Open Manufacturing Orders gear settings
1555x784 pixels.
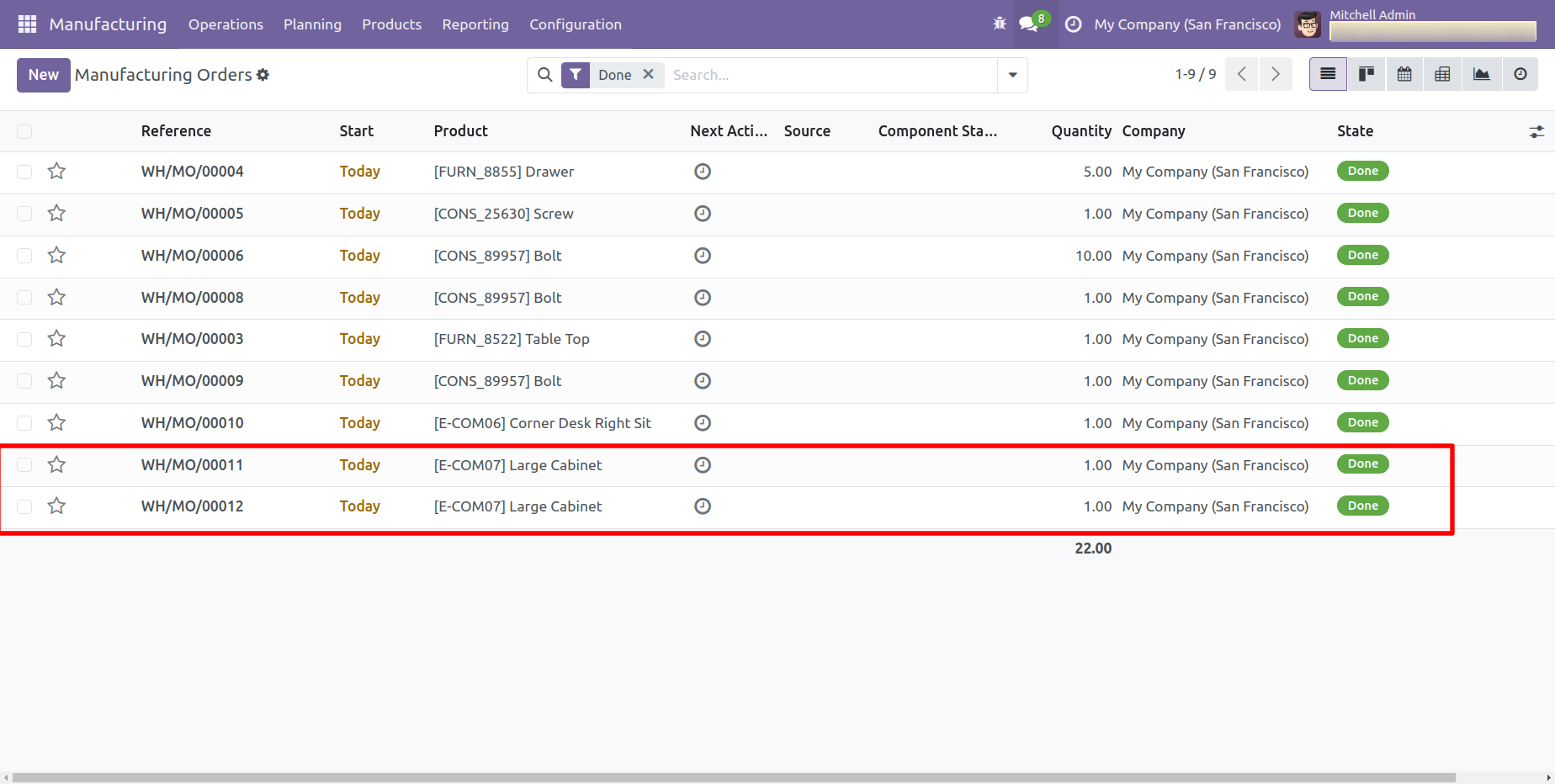pyautogui.click(x=263, y=75)
